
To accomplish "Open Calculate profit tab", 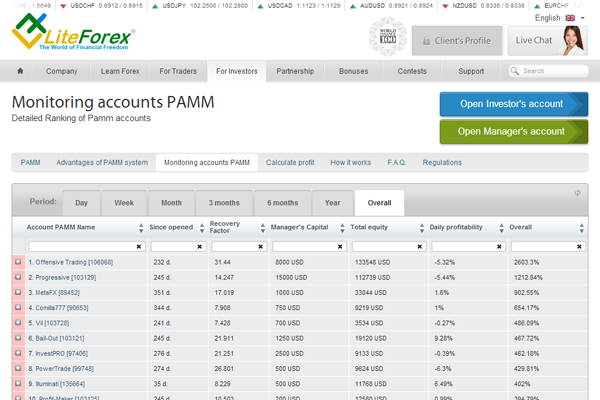I will pos(290,162).
